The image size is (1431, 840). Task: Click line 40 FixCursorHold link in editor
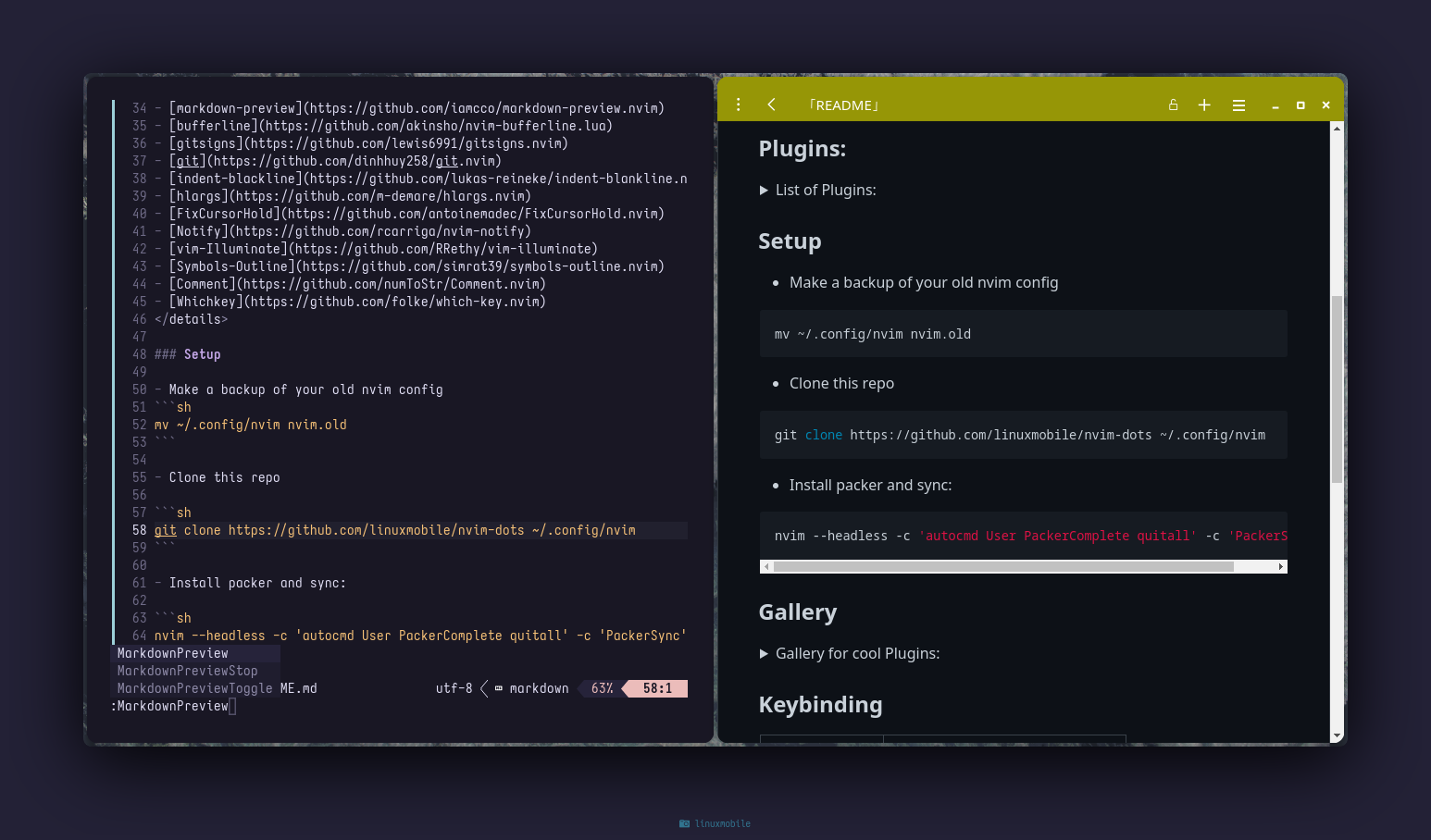point(417,214)
